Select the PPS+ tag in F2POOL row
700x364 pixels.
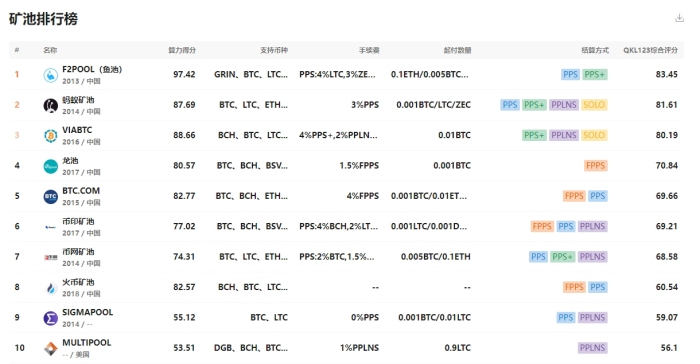[595, 75]
